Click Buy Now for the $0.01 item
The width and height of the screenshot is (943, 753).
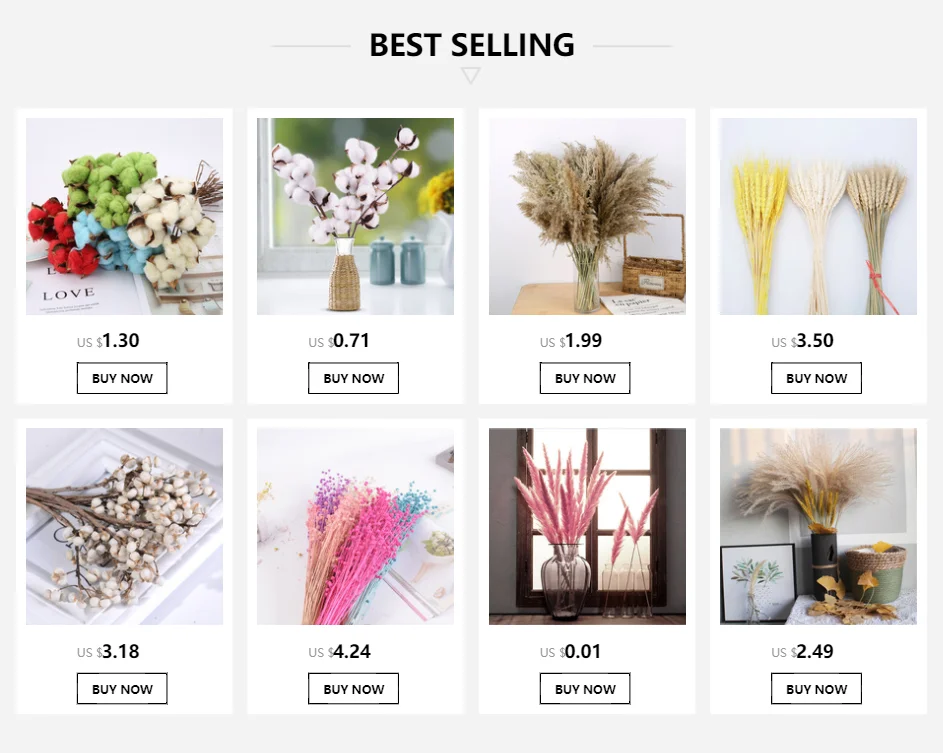(x=585, y=689)
